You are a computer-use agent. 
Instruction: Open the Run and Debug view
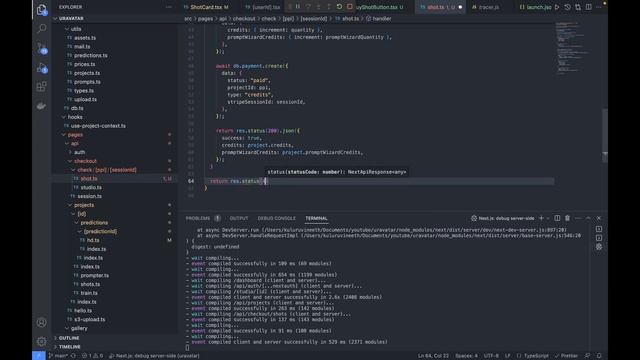pos(42,68)
